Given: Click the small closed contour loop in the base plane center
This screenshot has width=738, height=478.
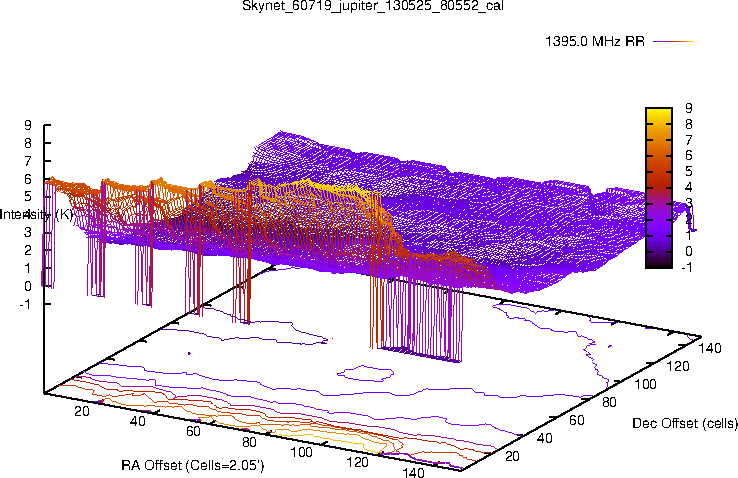Looking at the screenshot, I should click(366, 374).
